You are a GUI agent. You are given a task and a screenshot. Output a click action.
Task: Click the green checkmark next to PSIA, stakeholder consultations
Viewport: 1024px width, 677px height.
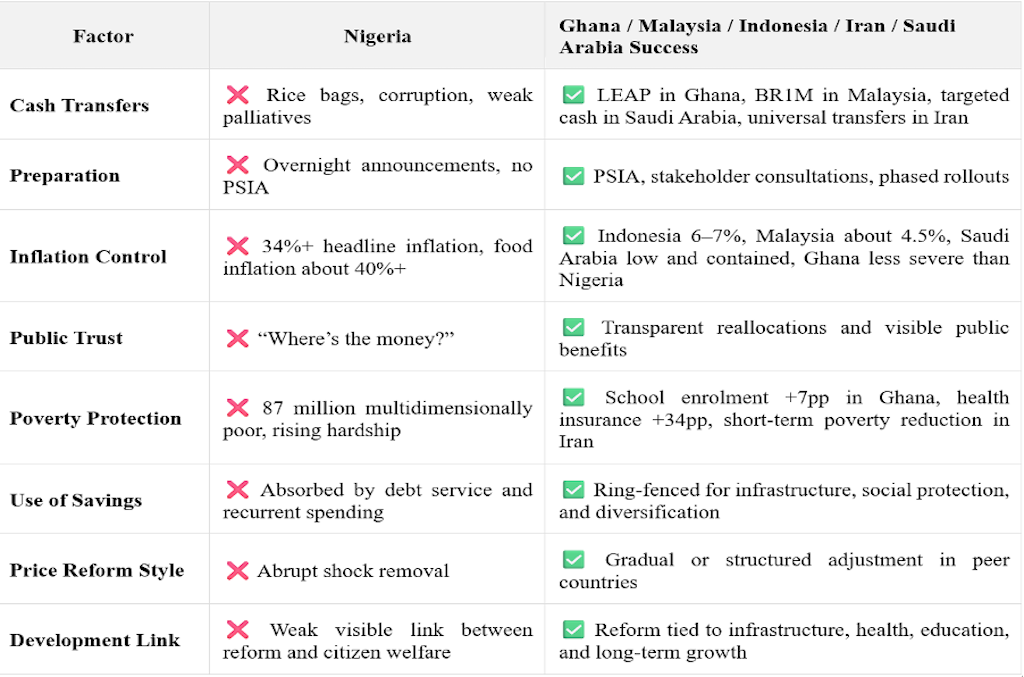coord(573,176)
